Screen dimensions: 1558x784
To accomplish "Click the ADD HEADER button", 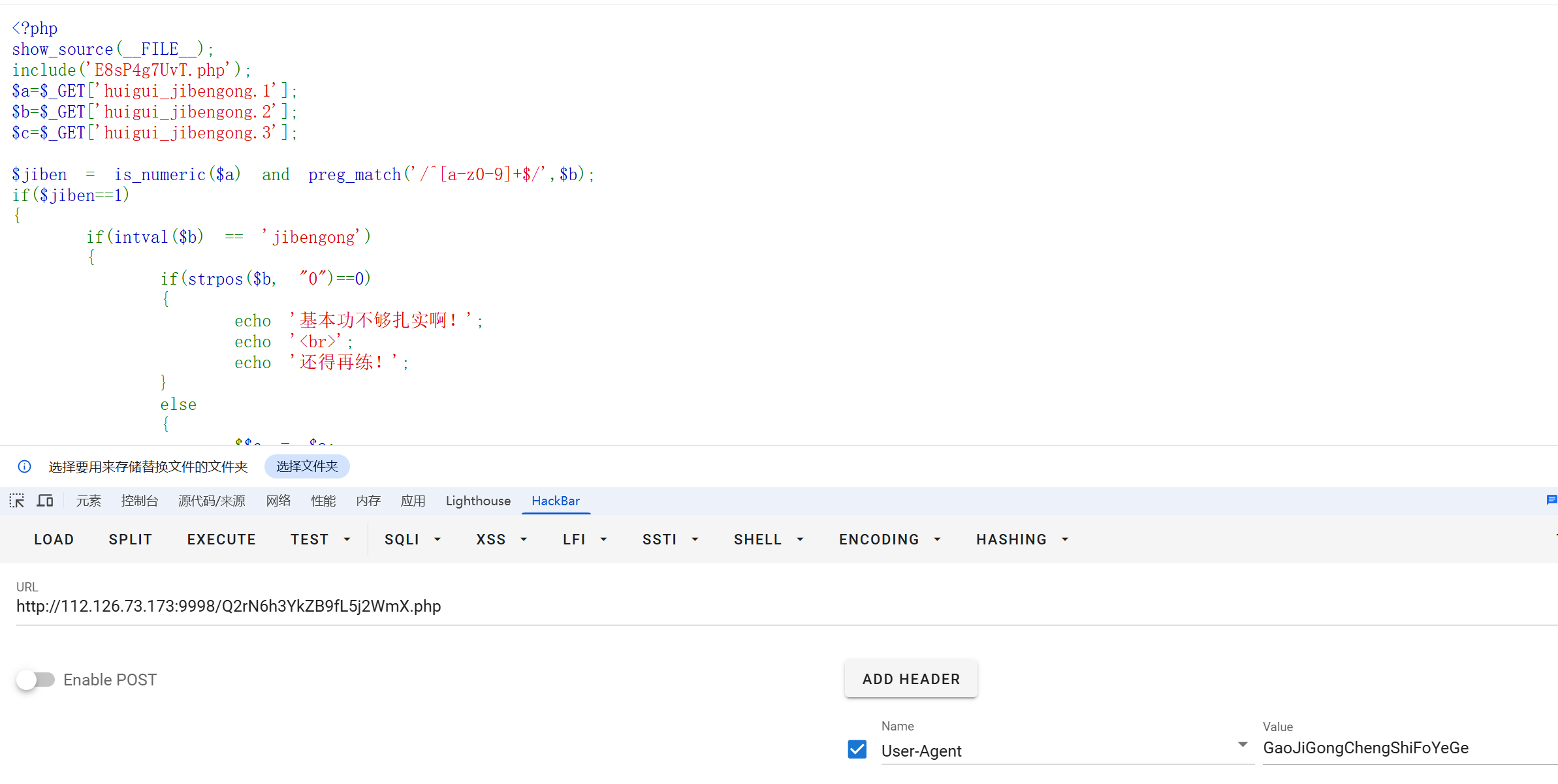I will point(911,679).
